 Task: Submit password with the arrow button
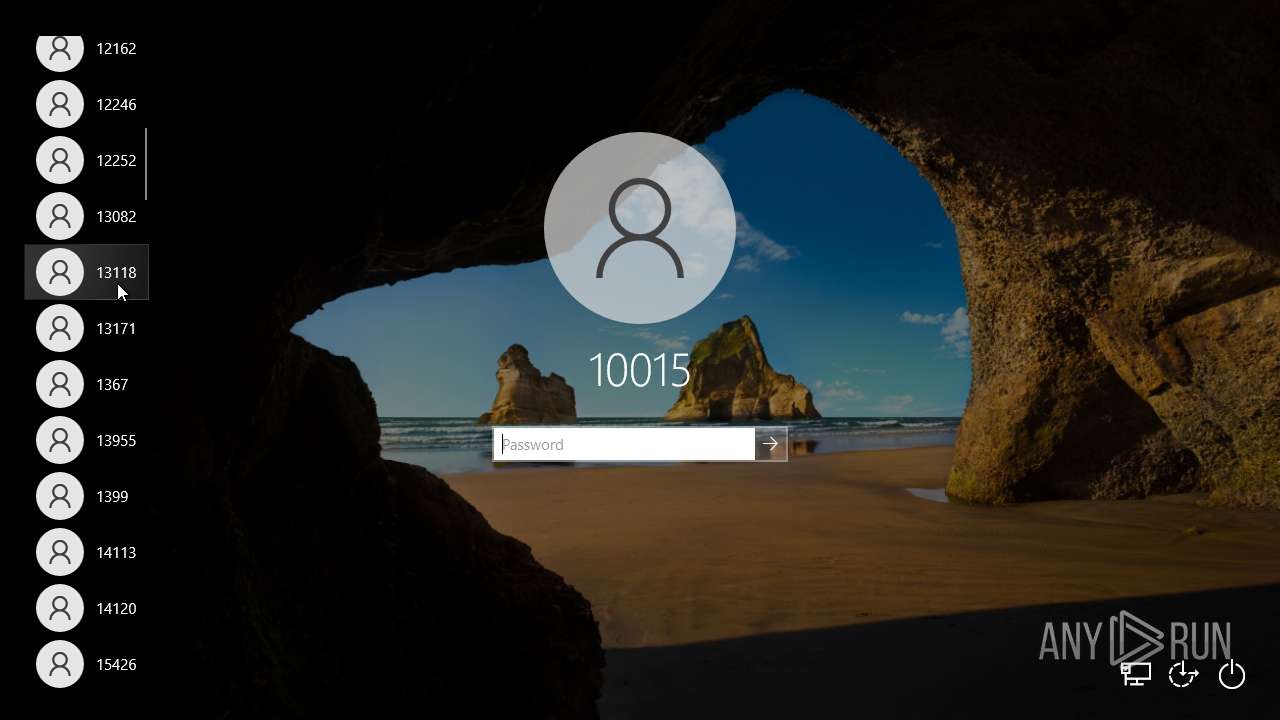(770, 444)
